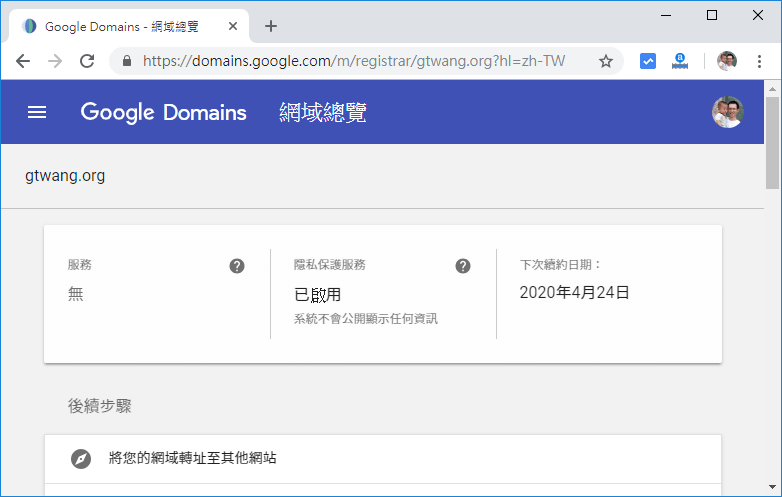Open the hamburger navigation menu
This screenshot has width=782, height=497.
(x=37, y=112)
